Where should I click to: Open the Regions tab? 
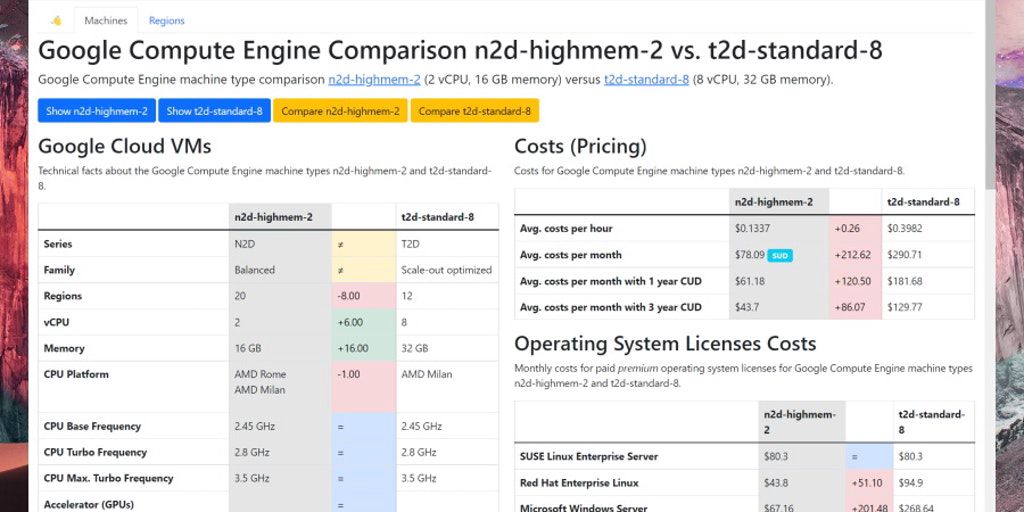[x=166, y=20]
